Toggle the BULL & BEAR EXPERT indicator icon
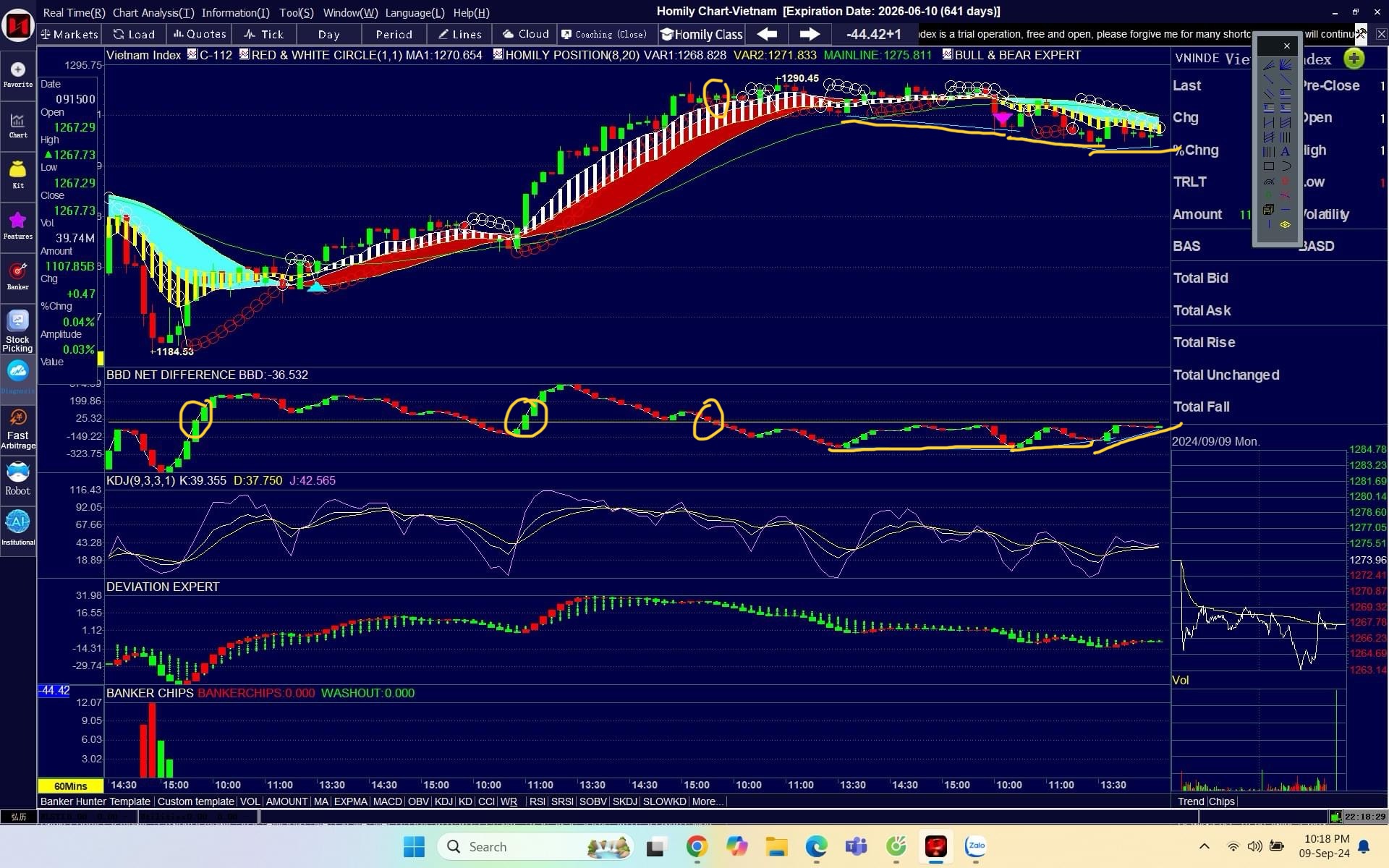 (x=948, y=54)
